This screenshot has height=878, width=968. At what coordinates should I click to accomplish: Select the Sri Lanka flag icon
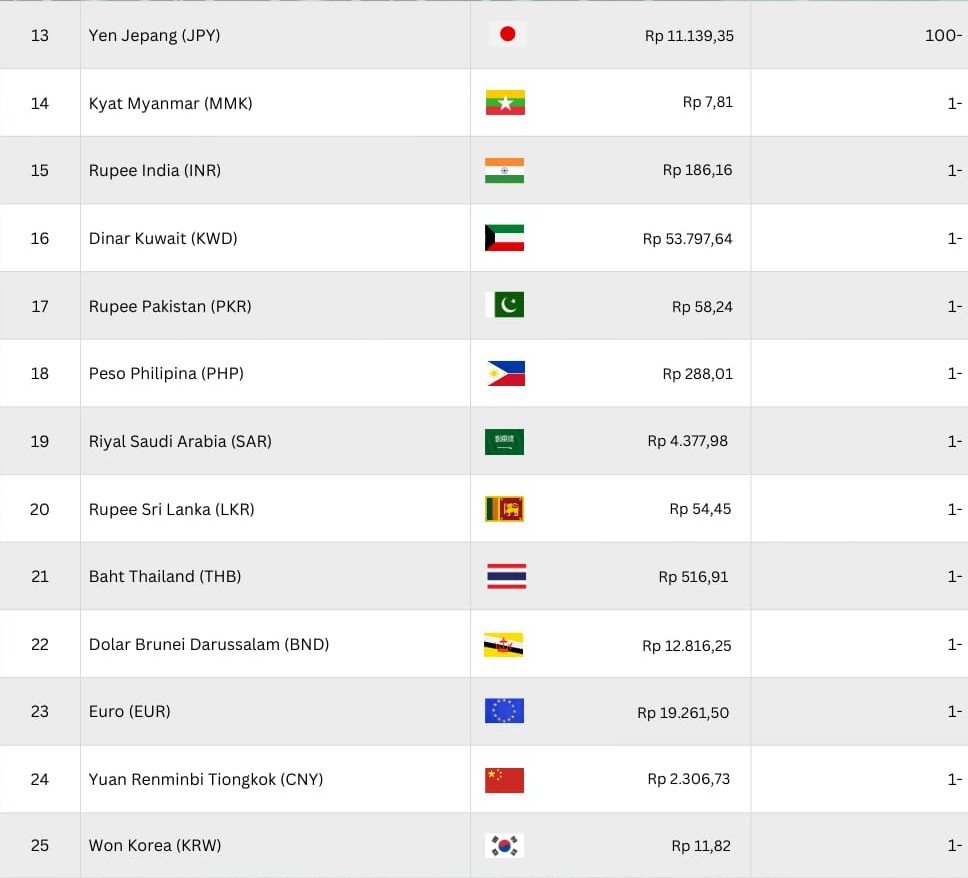[x=505, y=509]
